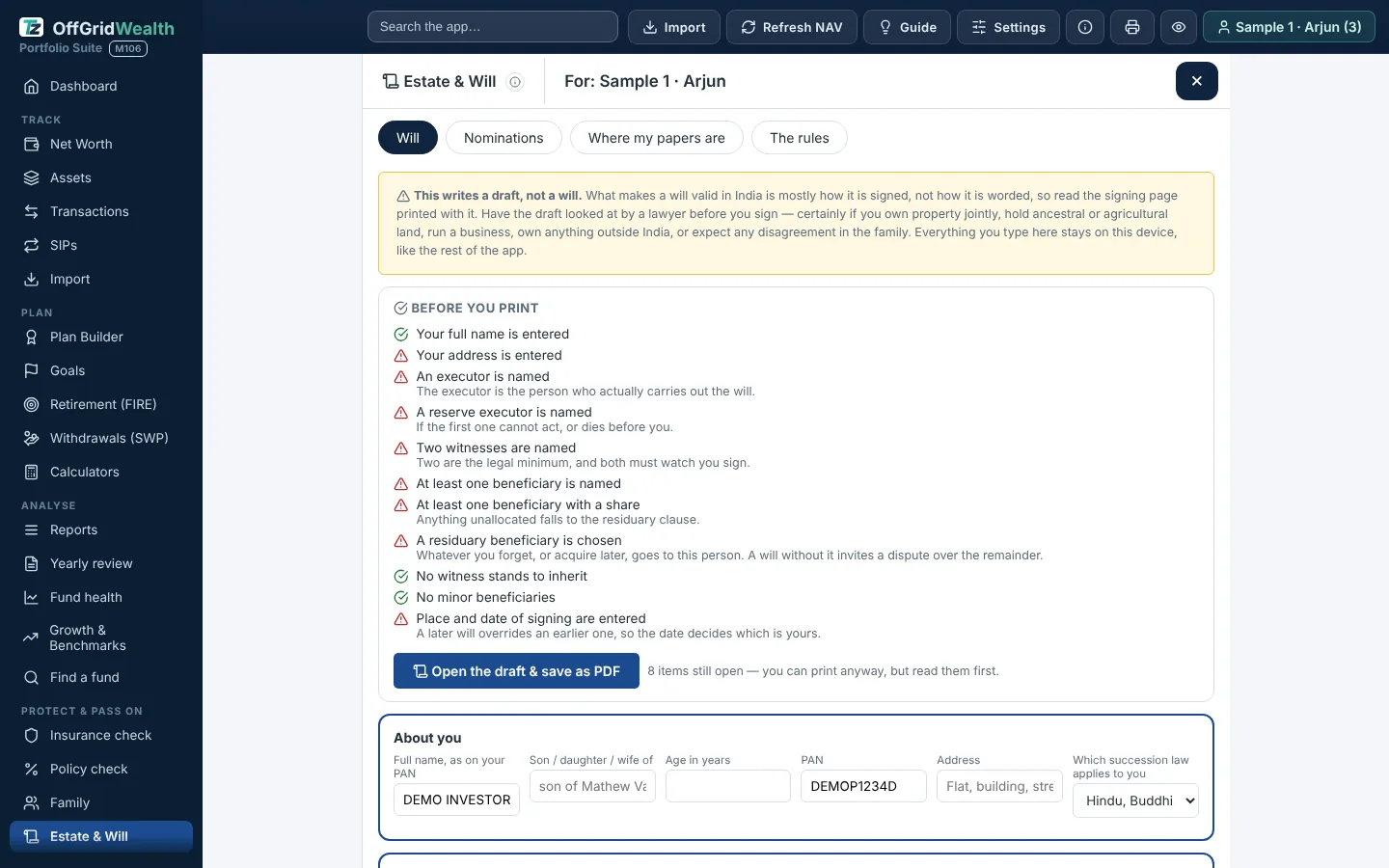Screen dimensions: 1389x868
Task: Open SIPs in the sidebar
Action: coord(101,245)
